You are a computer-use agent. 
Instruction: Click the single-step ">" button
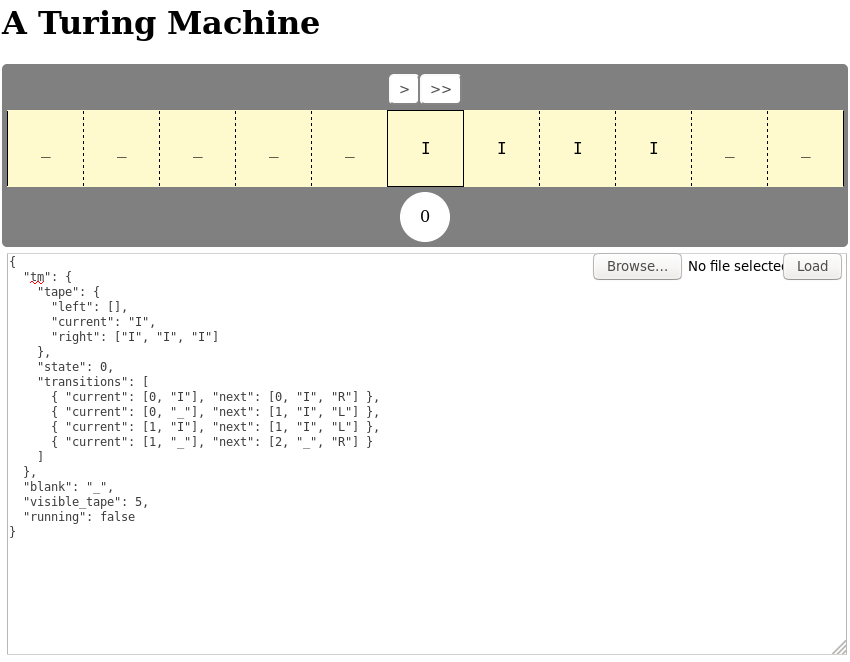point(403,88)
